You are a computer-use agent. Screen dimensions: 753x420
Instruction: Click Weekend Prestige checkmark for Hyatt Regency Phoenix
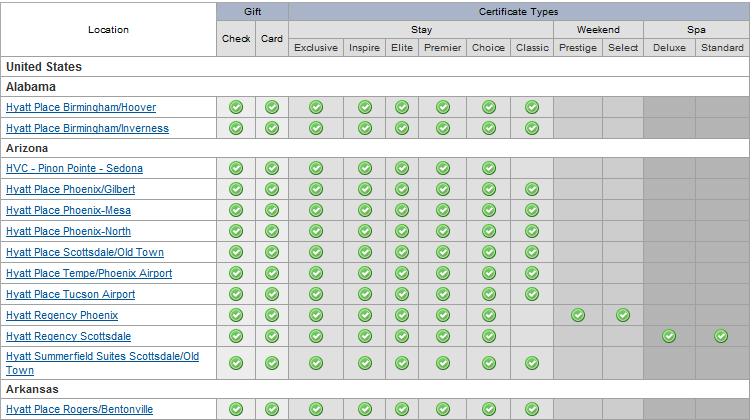click(578, 315)
